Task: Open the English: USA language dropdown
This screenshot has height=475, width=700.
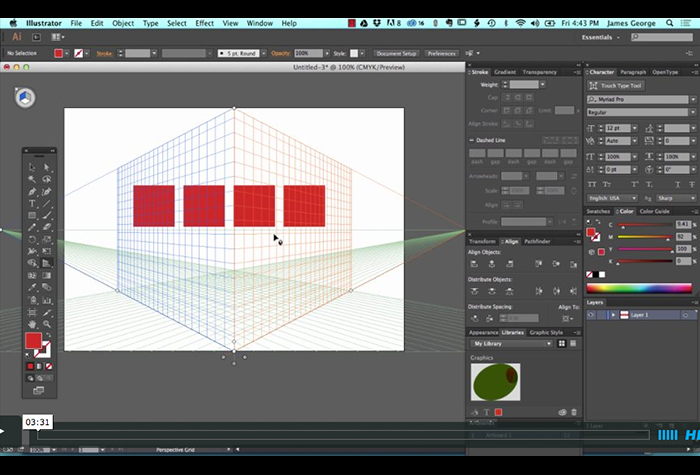Action: (x=612, y=198)
